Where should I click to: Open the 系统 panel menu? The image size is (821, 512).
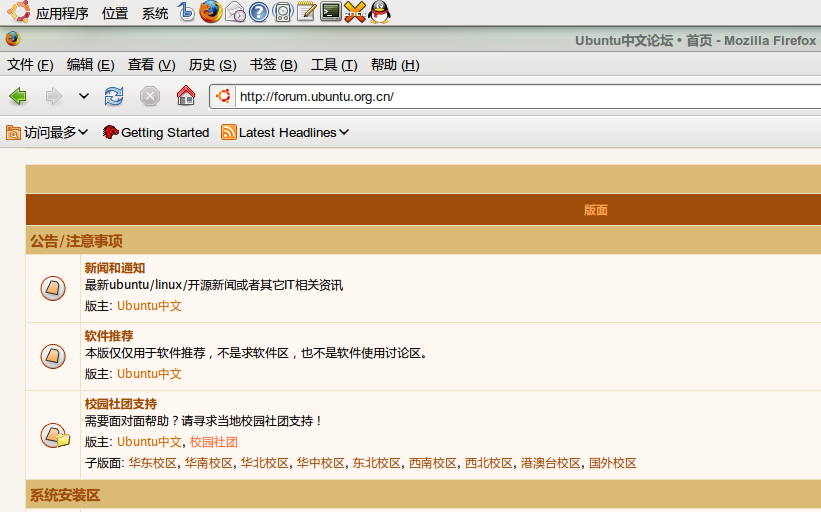coord(155,13)
